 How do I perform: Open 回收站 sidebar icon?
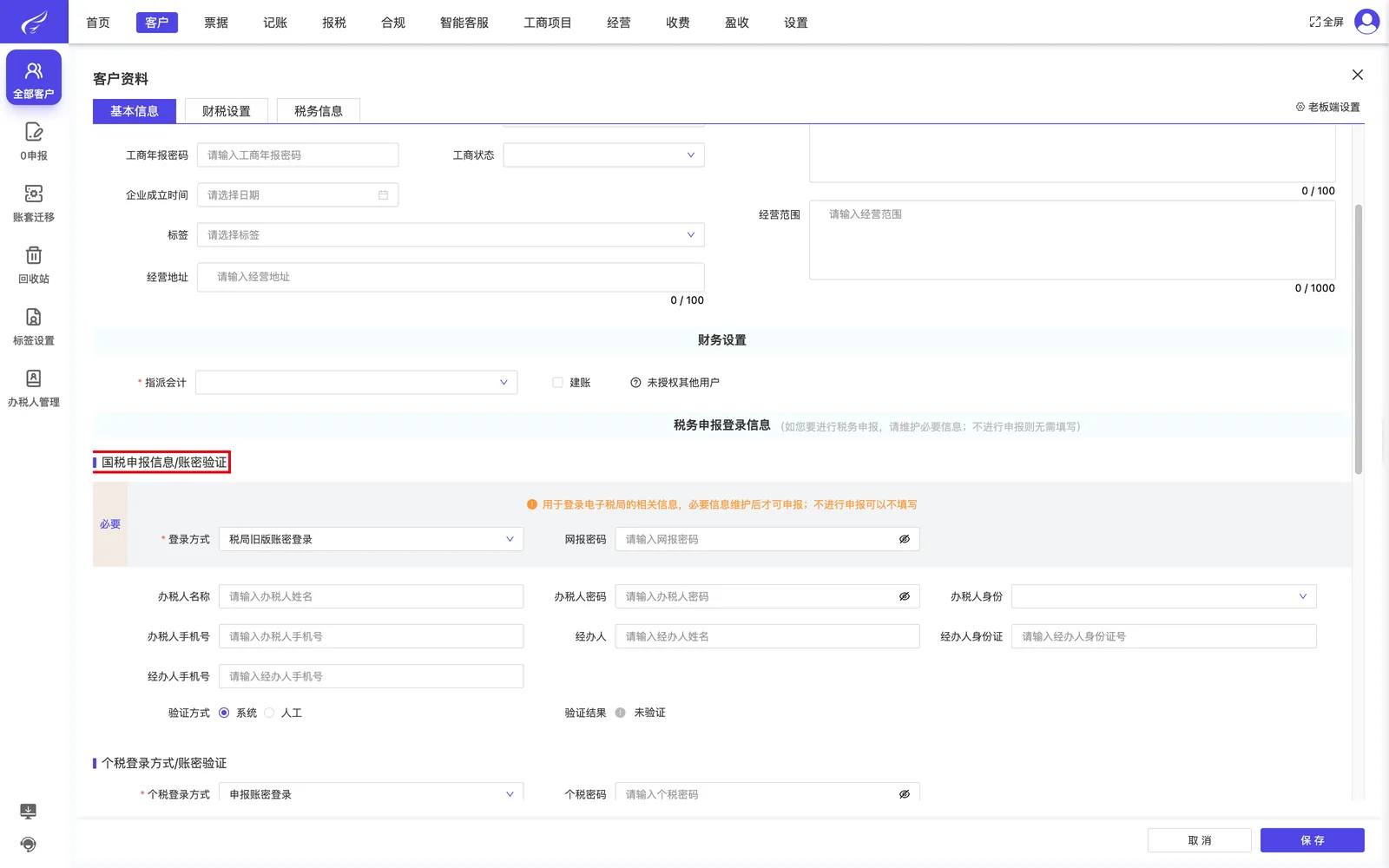pos(34,265)
